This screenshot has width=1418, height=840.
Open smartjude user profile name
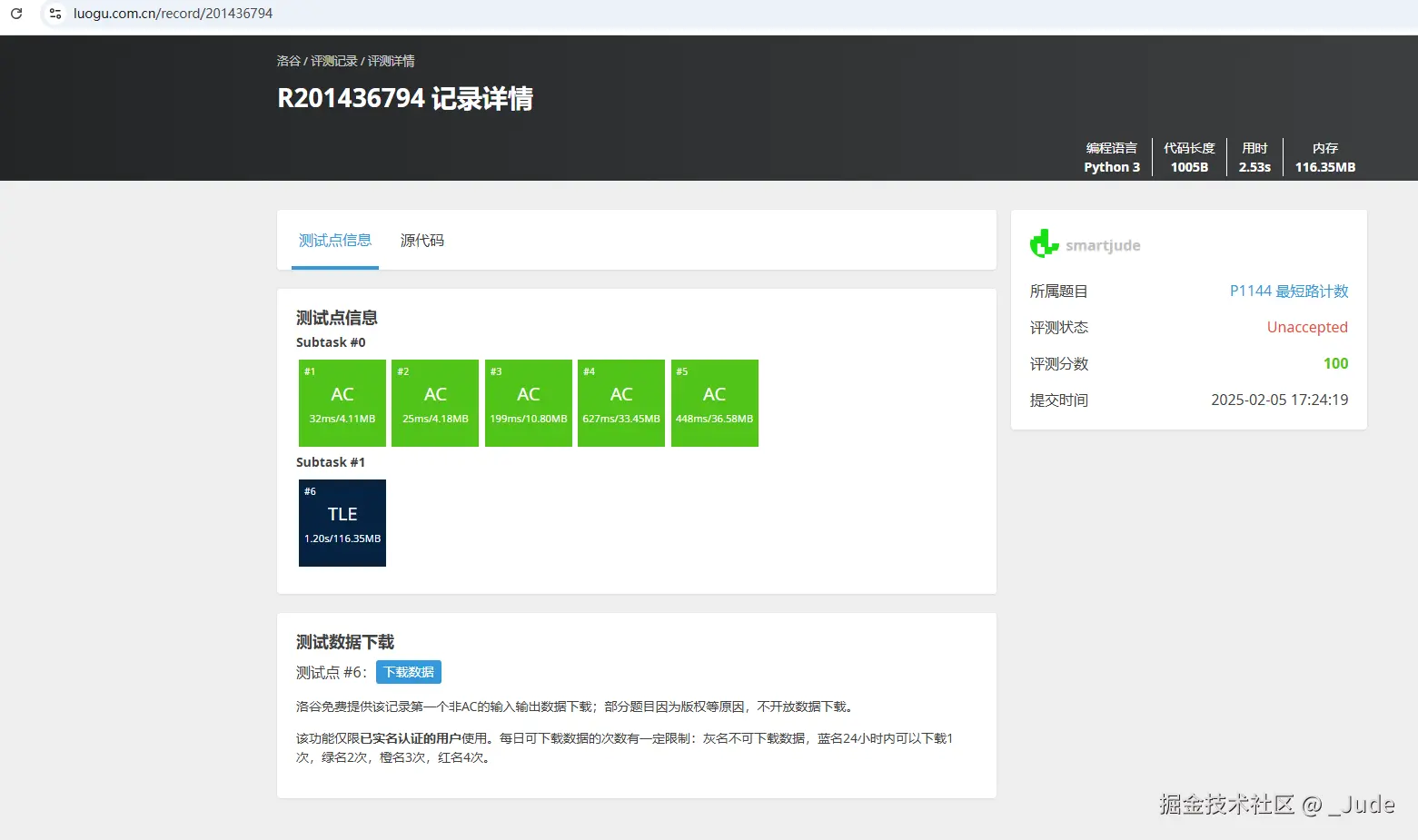tap(1103, 245)
